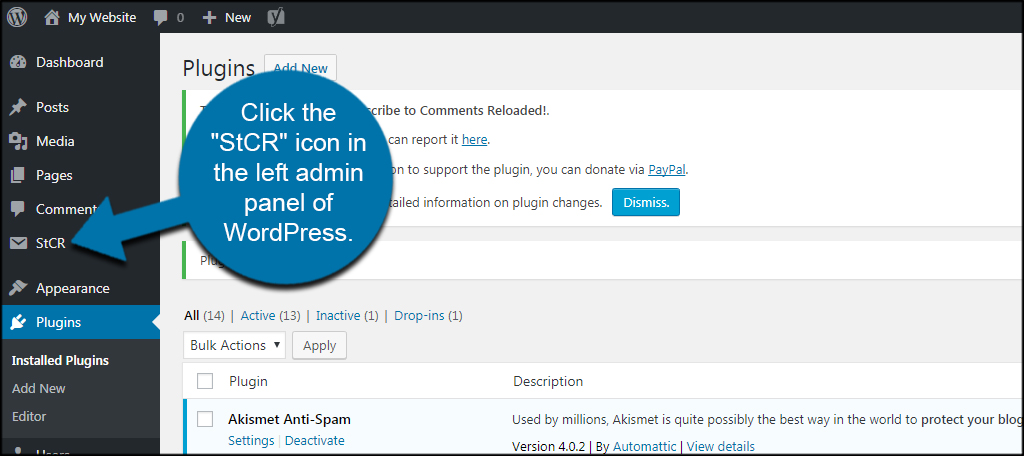Open Editor in Plugins submenu
This screenshot has width=1024, height=456.
click(x=29, y=416)
